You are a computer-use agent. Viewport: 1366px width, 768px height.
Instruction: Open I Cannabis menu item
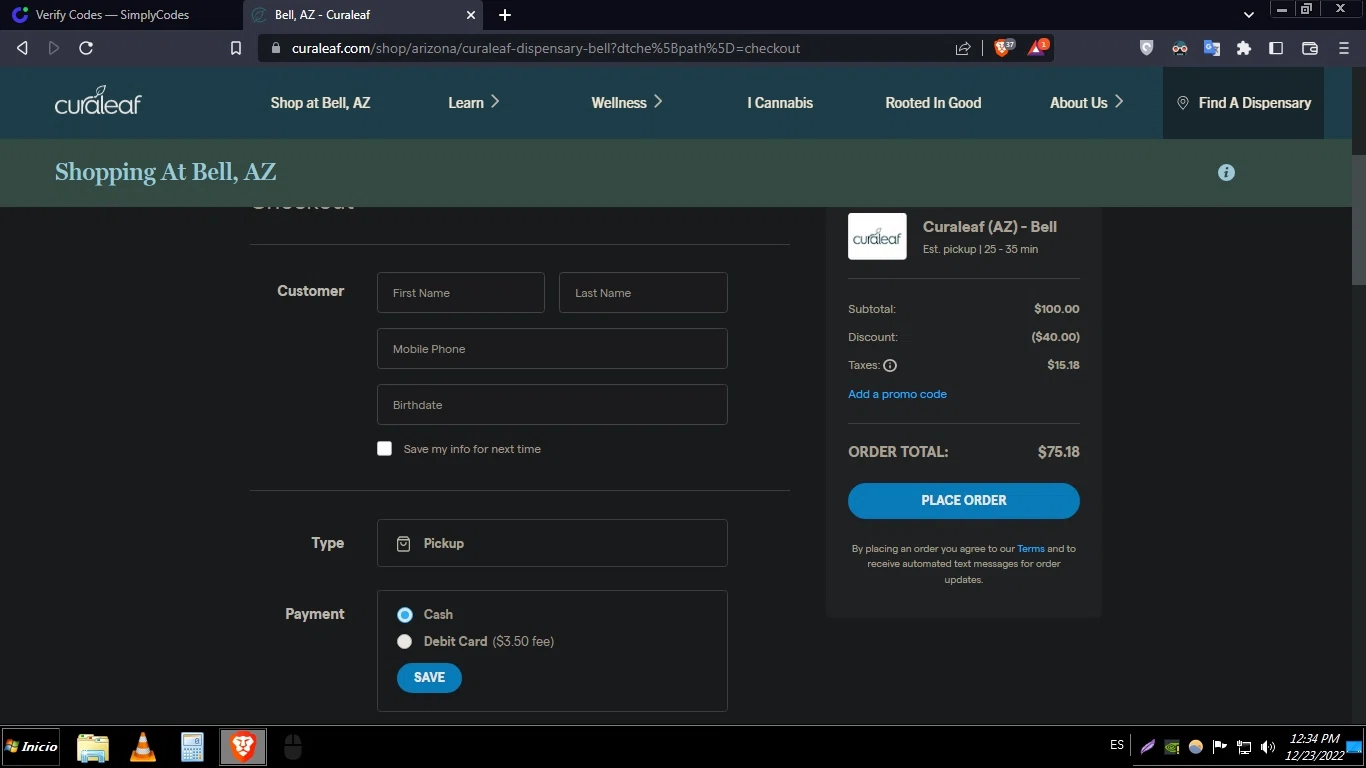(x=780, y=103)
